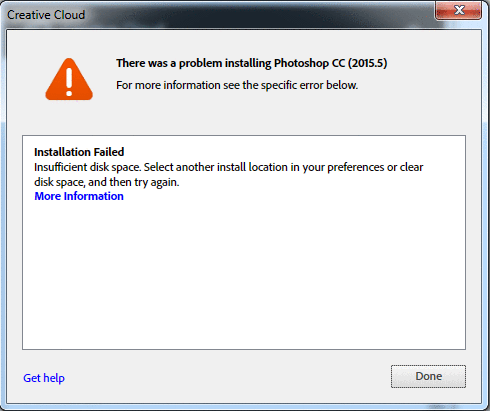The height and width of the screenshot is (411, 490).
Task: Click the Creative Cloud window title
Action: point(46,15)
